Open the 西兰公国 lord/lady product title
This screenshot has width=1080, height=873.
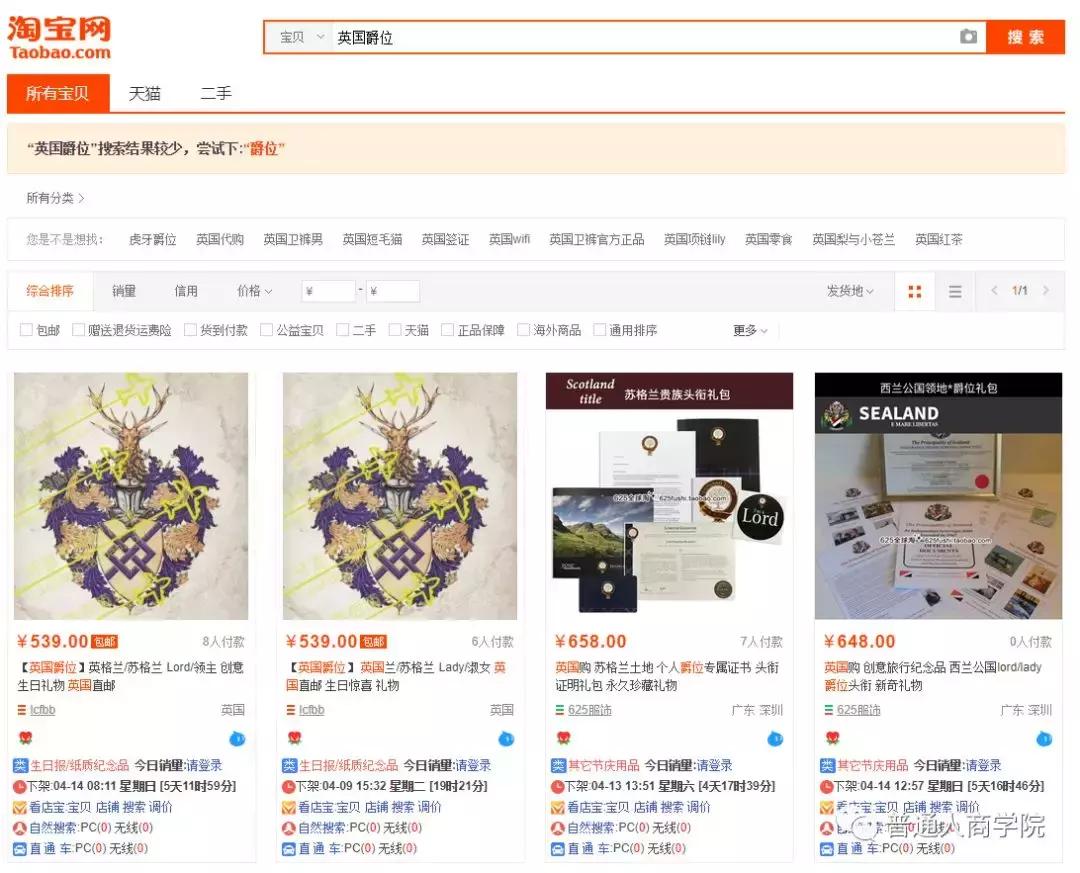click(933, 676)
